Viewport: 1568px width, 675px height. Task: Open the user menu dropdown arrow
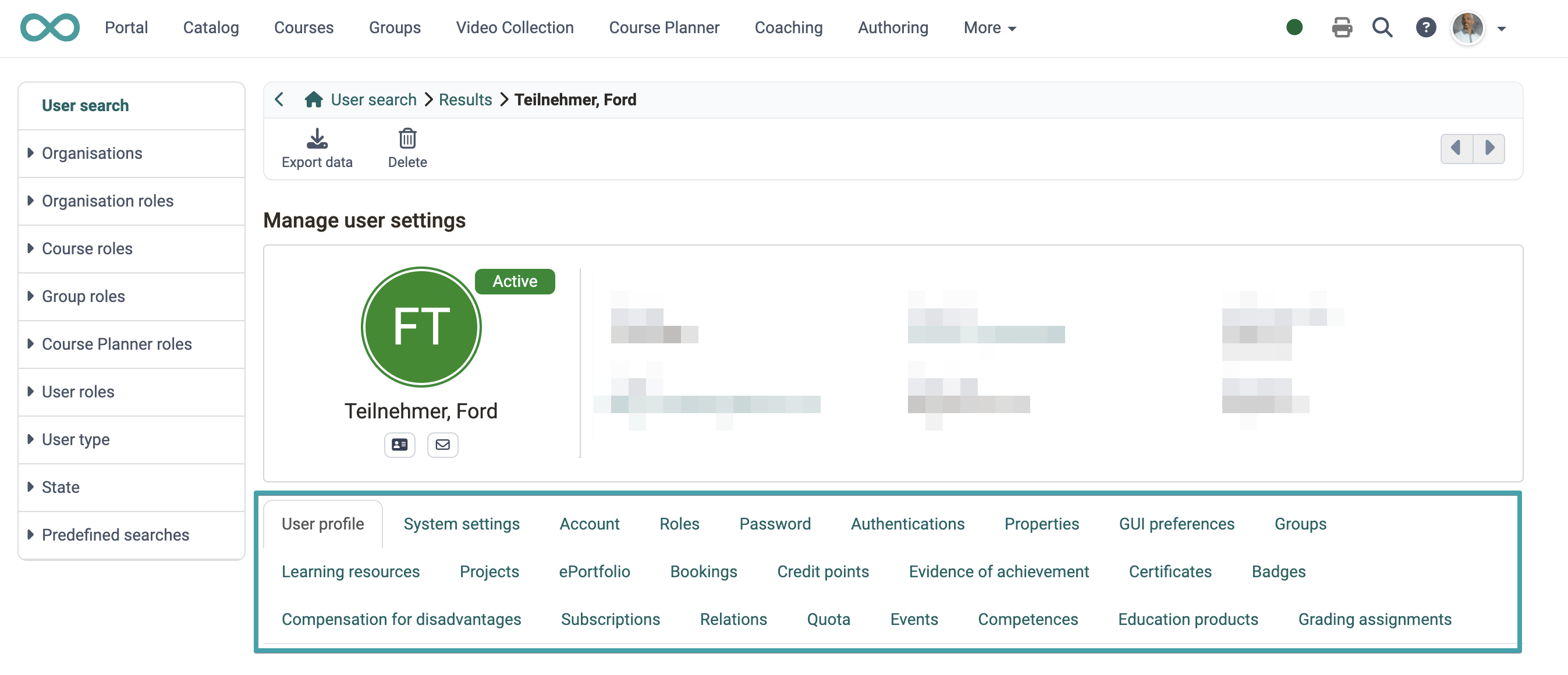point(1501,29)
